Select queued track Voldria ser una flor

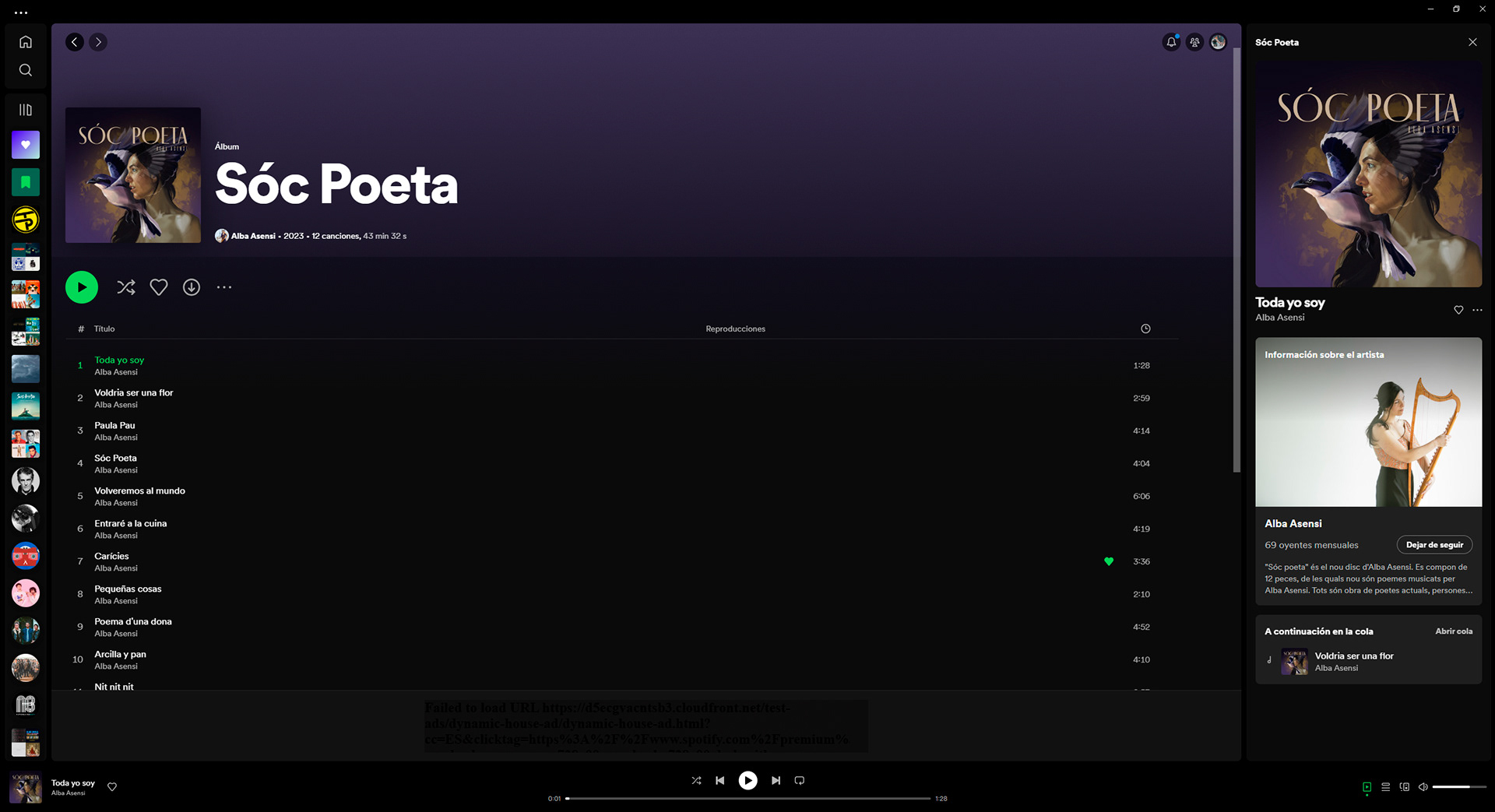pos(1368,662)
